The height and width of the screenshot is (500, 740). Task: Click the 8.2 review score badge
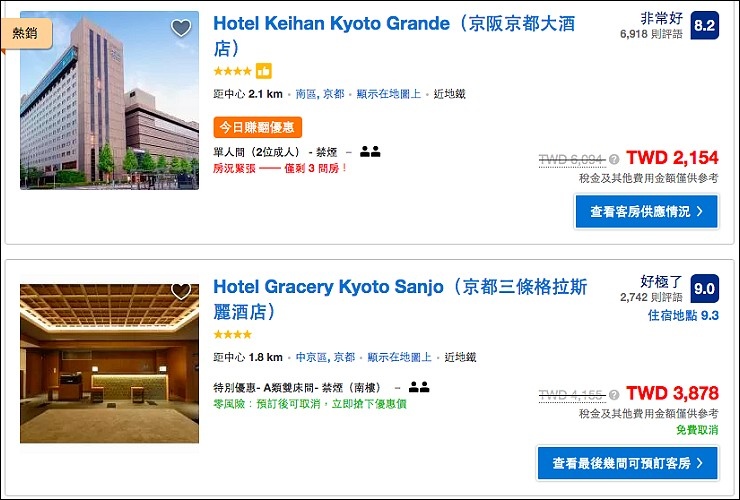pyautogui.click(x=704, y=25)
